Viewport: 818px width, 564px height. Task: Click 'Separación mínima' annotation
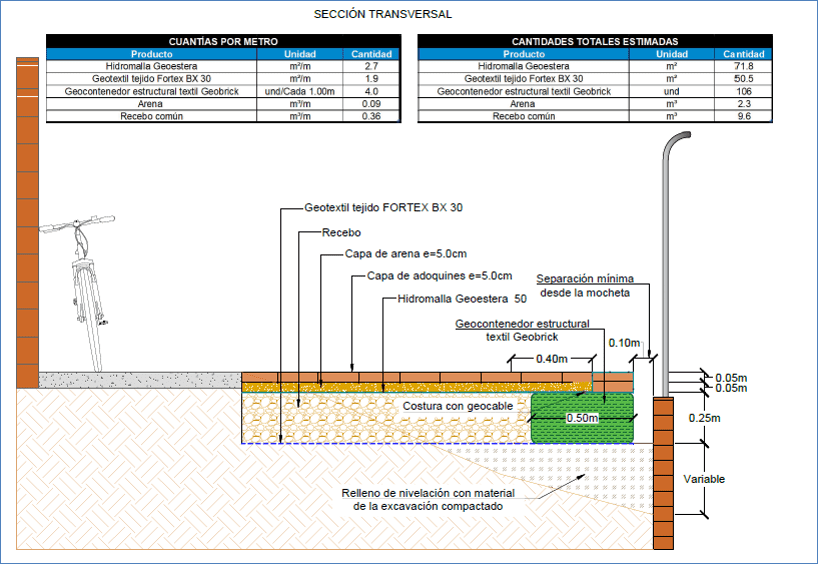(x=585, y=279)
